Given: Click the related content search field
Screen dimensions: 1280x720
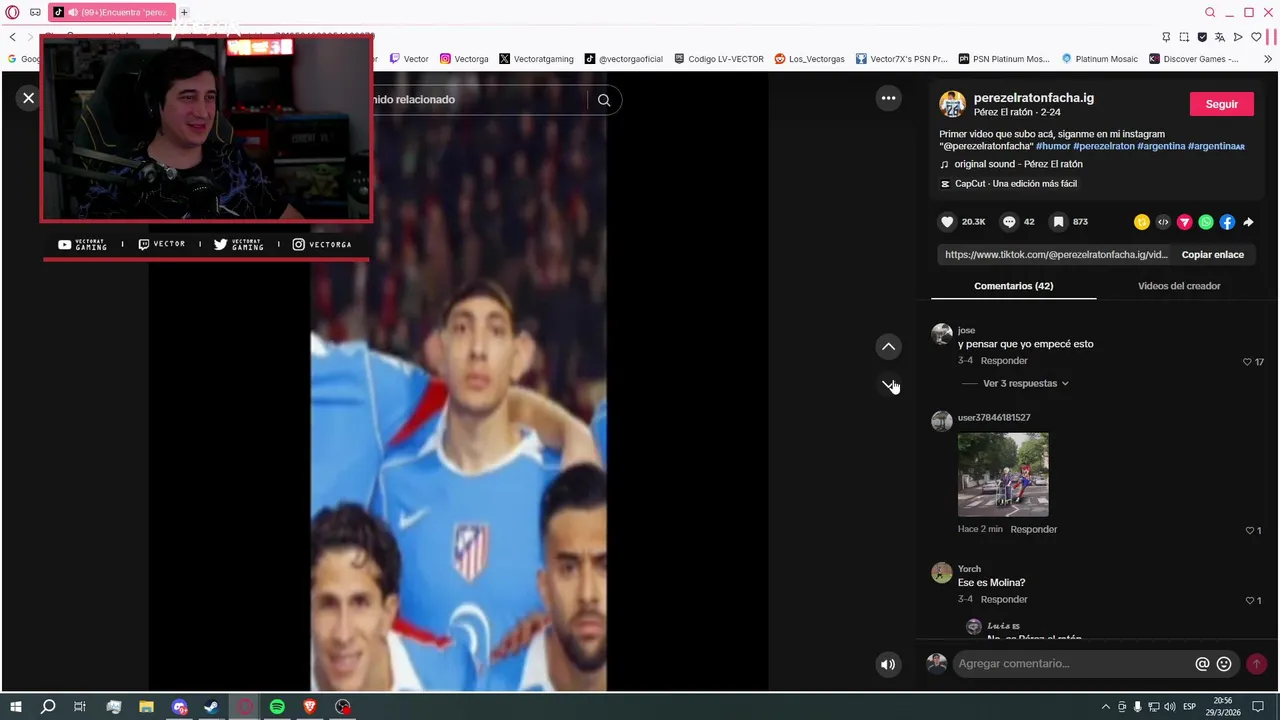Looking at the screenshot, I should pyautogui.click(x=478, y=100).
